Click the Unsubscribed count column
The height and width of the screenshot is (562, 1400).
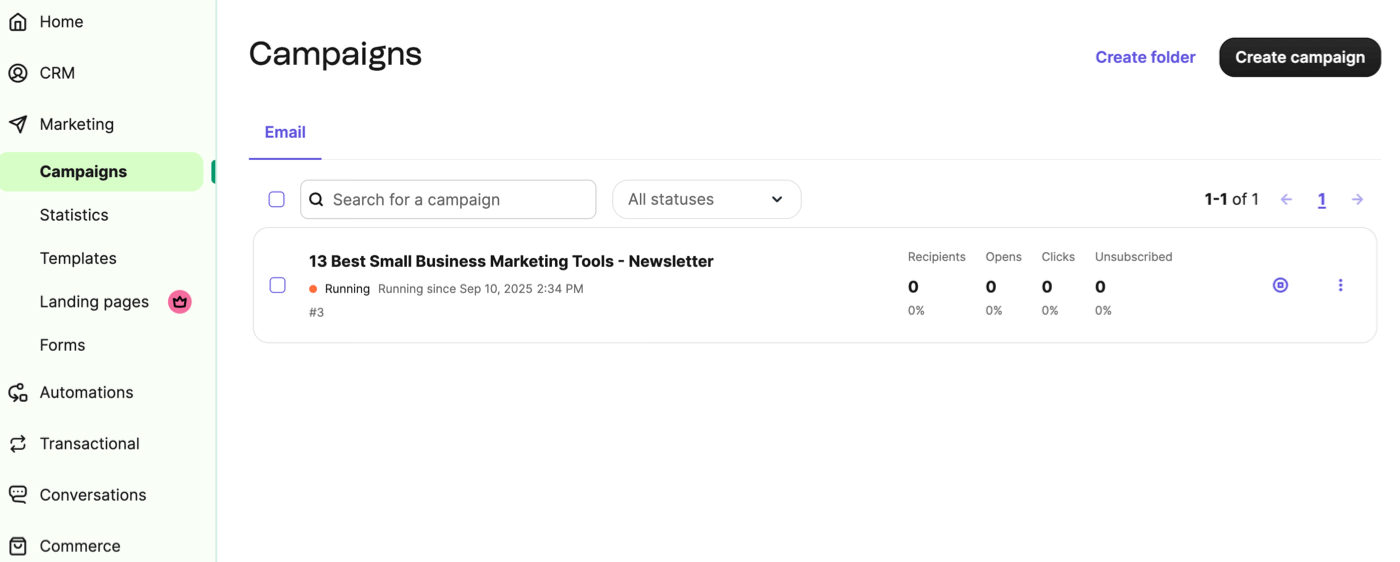click(x=1133, y=284)
